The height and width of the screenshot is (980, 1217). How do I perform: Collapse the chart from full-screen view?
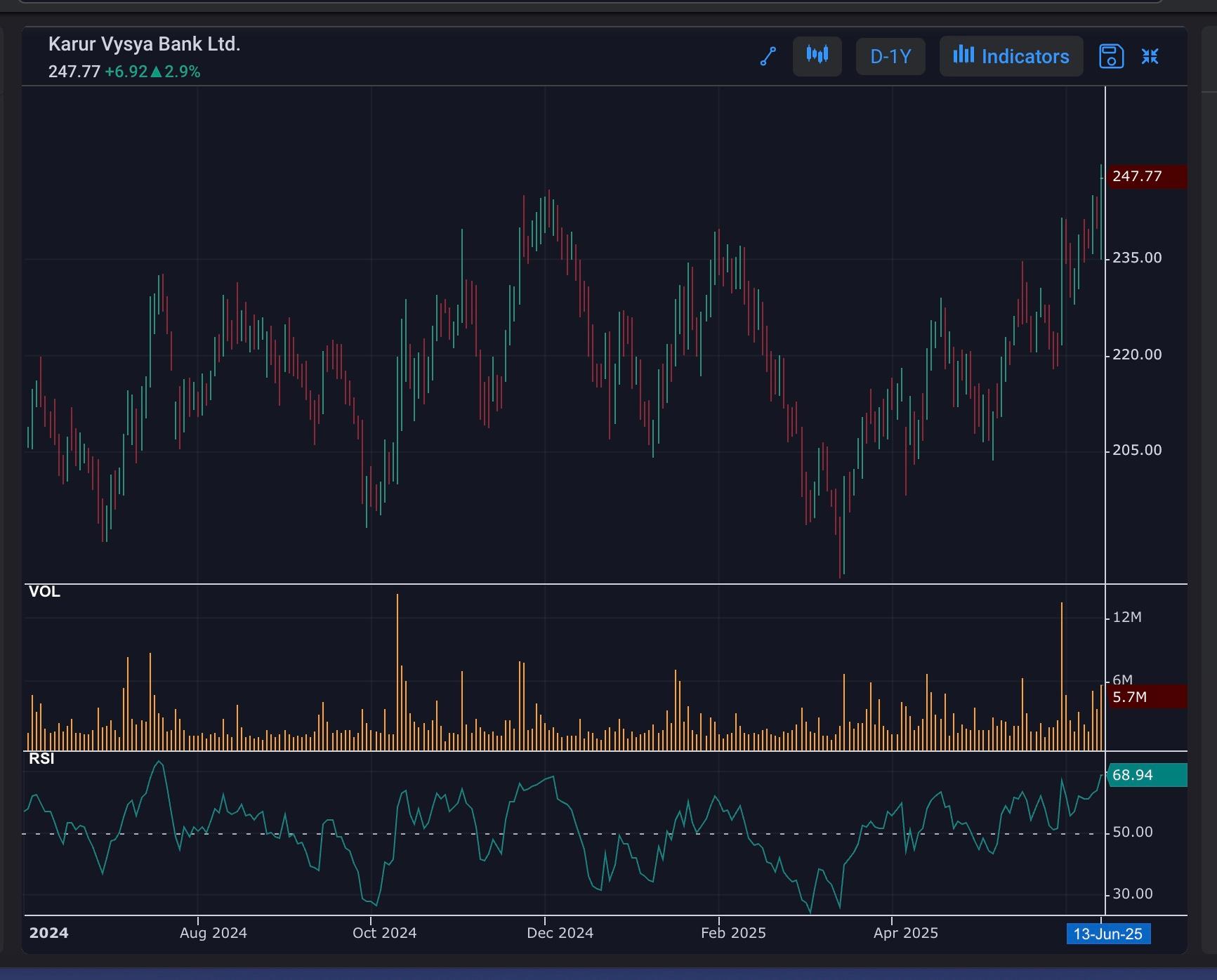(x=1150, y=56)
